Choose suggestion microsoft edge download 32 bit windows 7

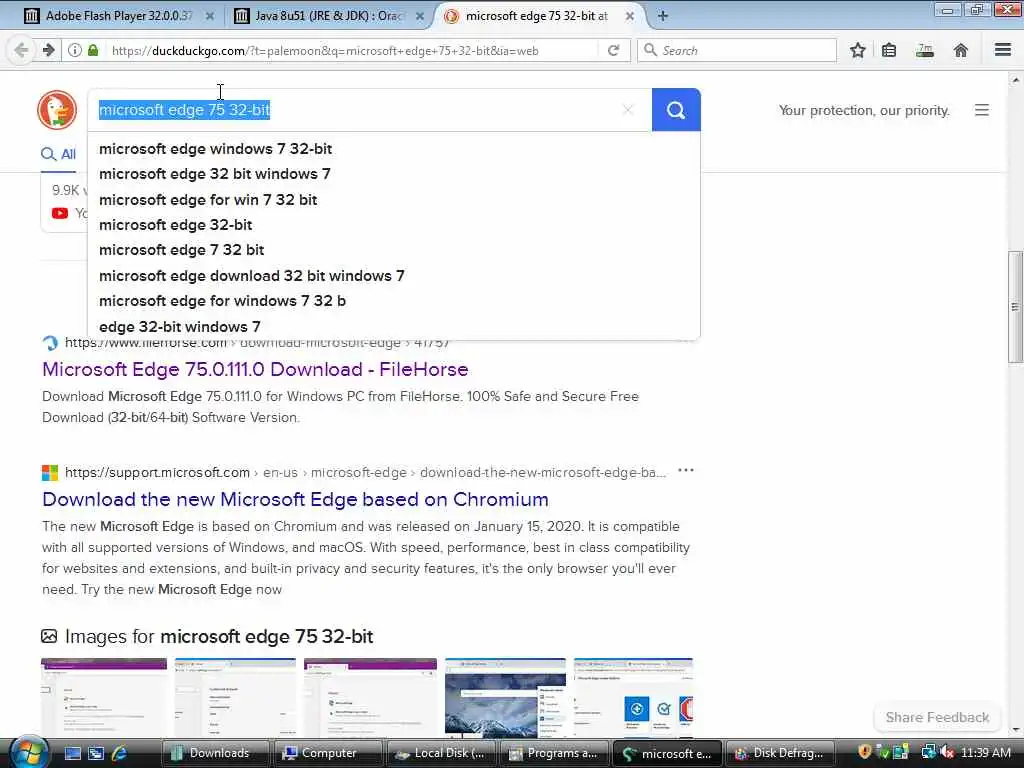[x=394, y=276]
